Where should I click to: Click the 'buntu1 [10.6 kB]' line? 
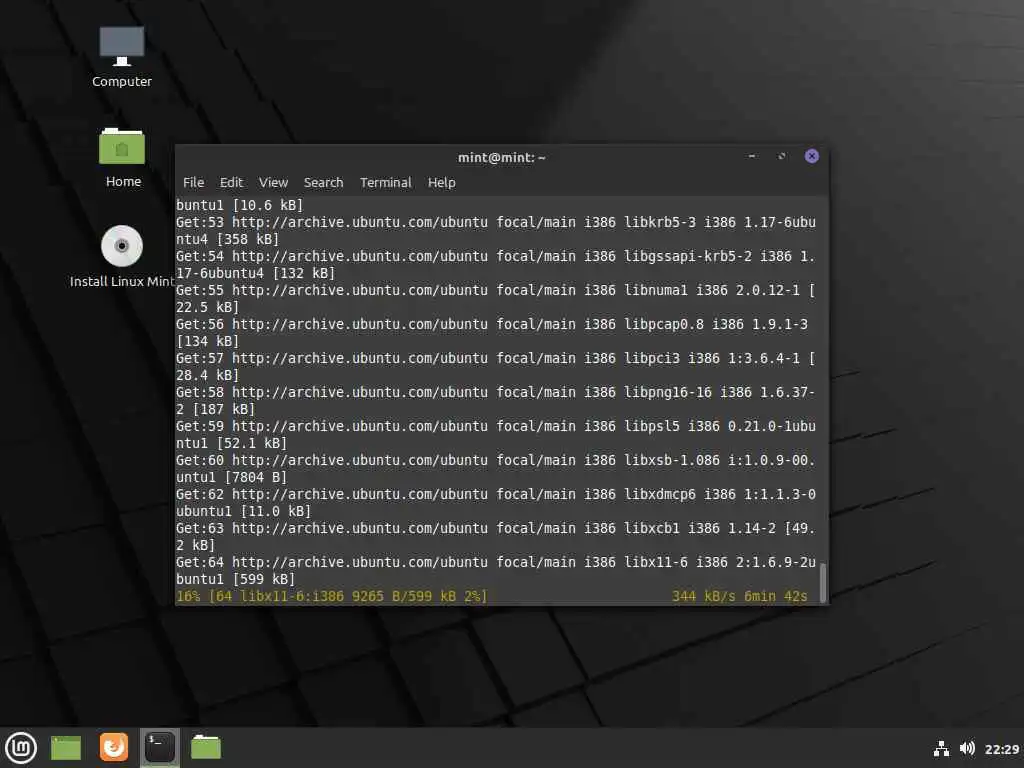[x=240, y=205]
